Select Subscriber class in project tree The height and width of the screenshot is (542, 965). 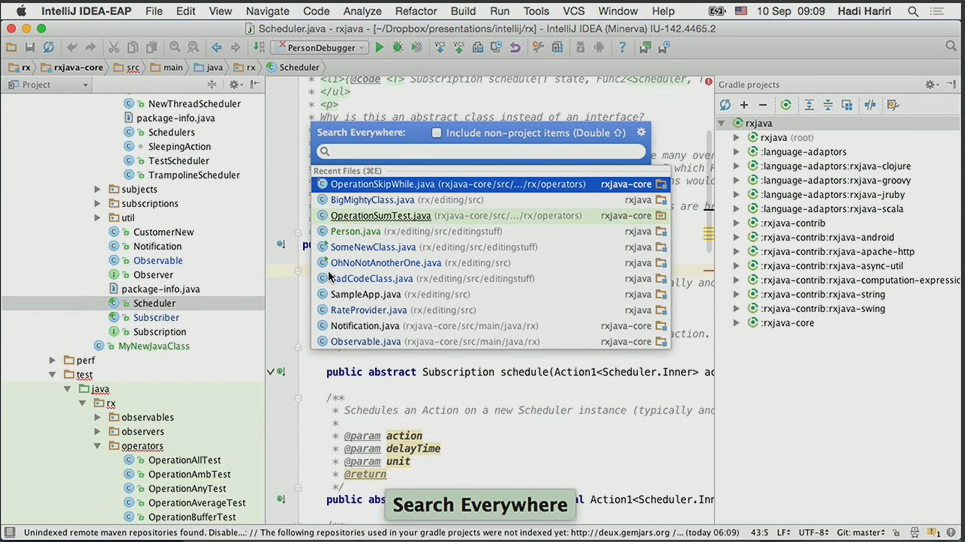click(x=156, y=317)
